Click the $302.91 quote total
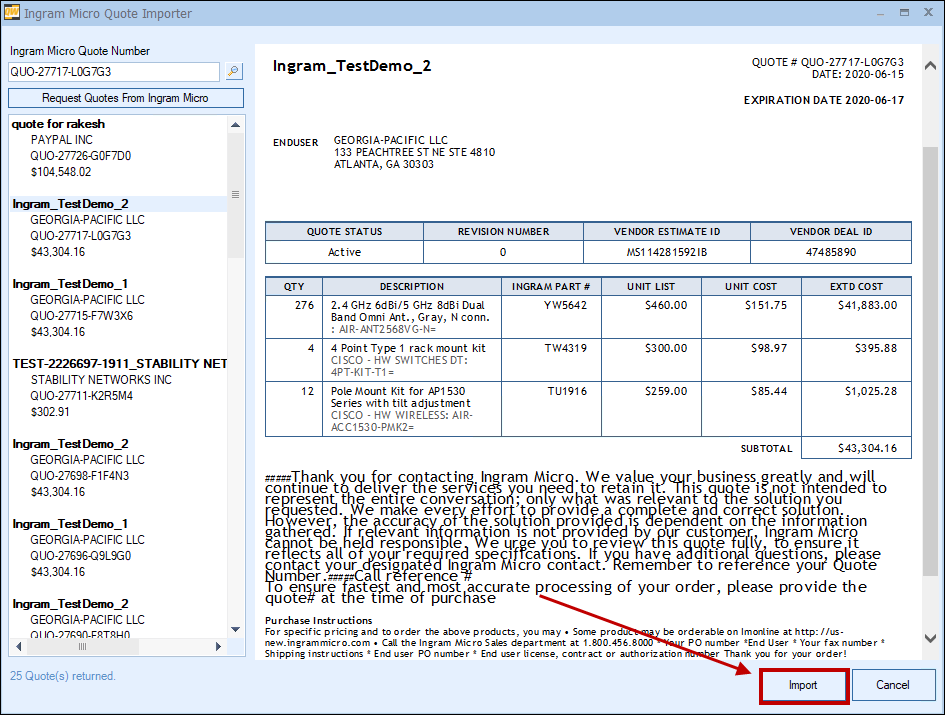This screenshot has height=715, width=945. (x=50, y=412)
